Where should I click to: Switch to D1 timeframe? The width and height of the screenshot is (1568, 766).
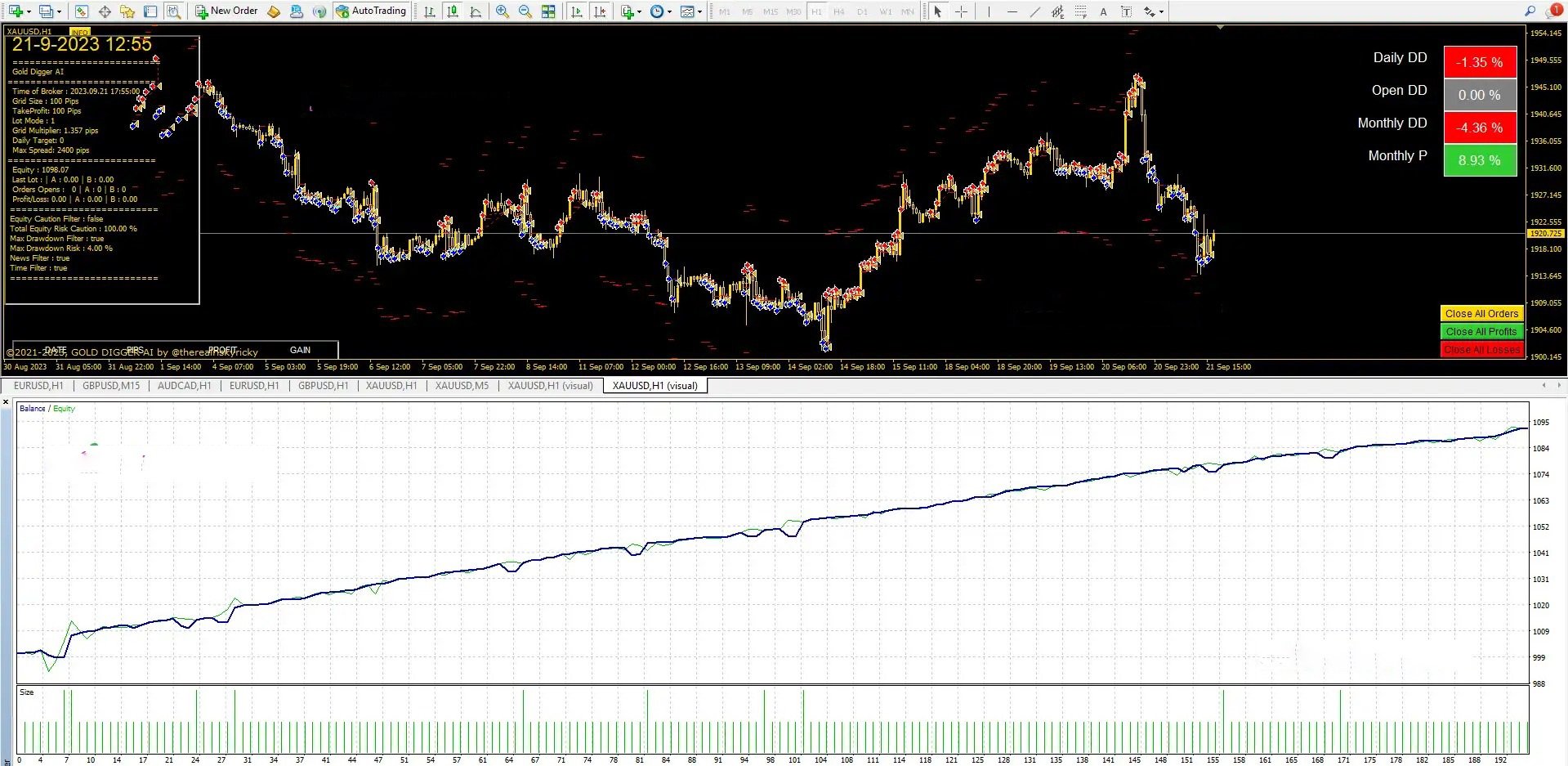862,11
